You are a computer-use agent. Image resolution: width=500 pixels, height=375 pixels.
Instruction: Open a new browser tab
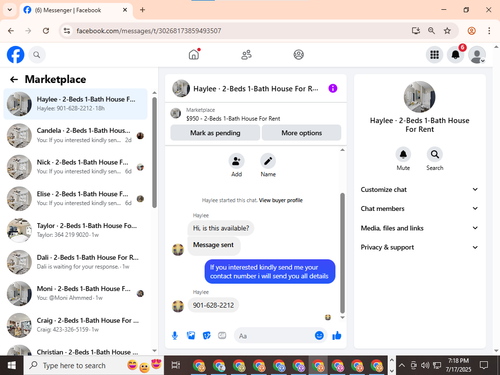tap(142, 10)
